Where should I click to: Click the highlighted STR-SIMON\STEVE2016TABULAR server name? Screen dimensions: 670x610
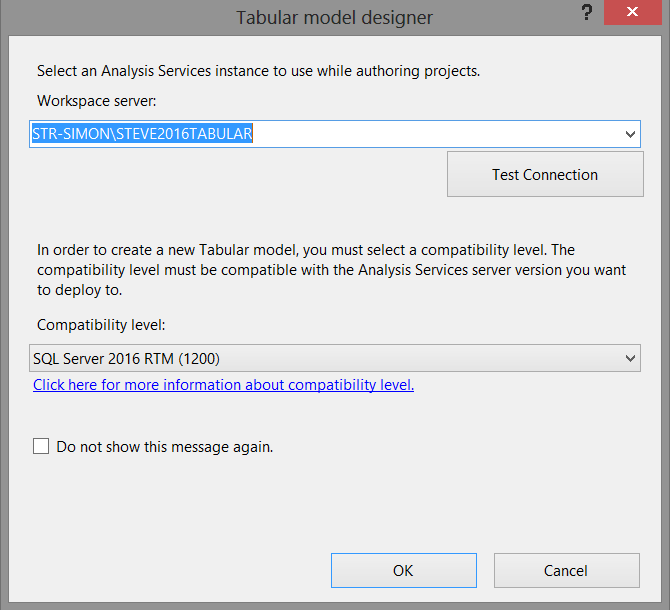tap(142, 134)
